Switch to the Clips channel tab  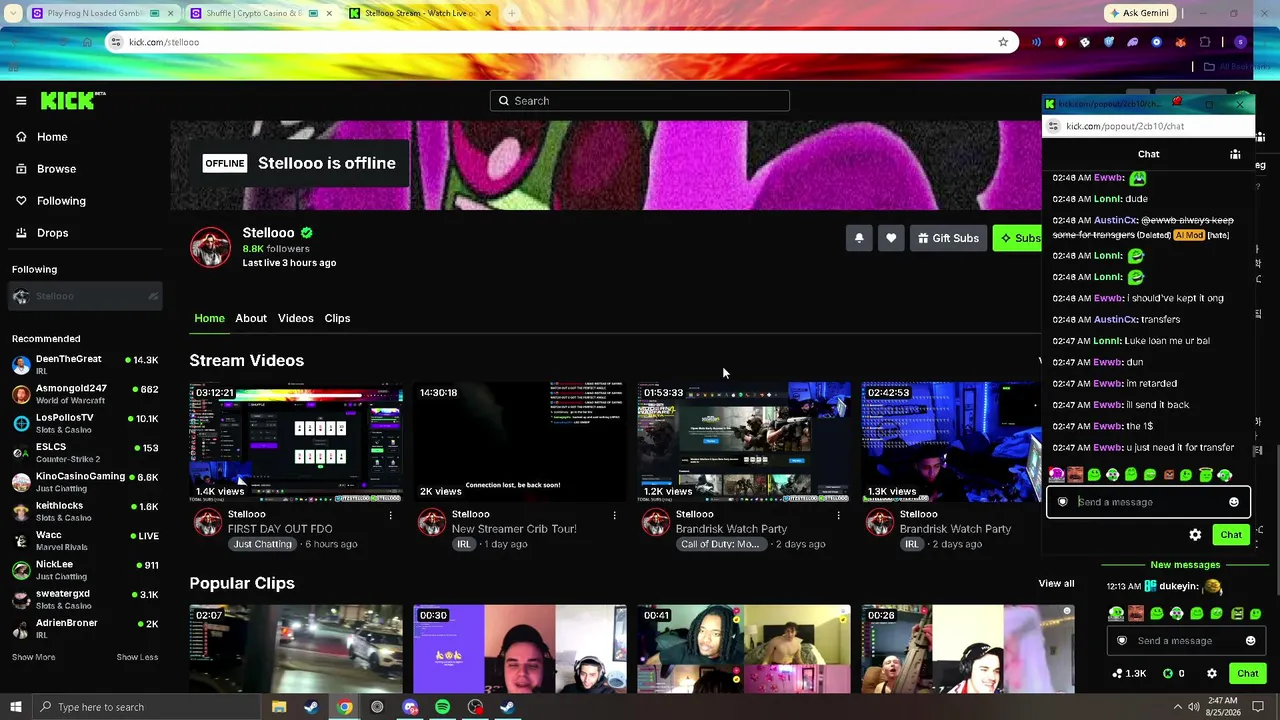[x=337, y=318]
